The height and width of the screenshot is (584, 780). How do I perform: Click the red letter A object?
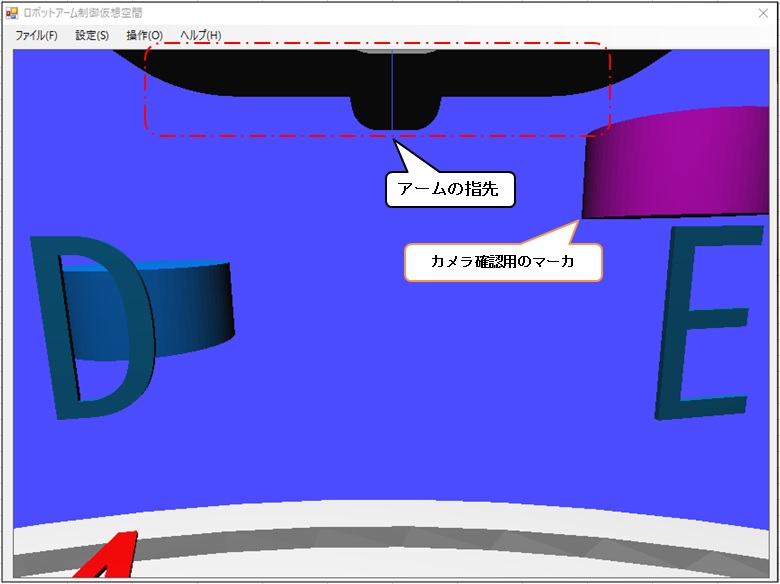(107, 555)
